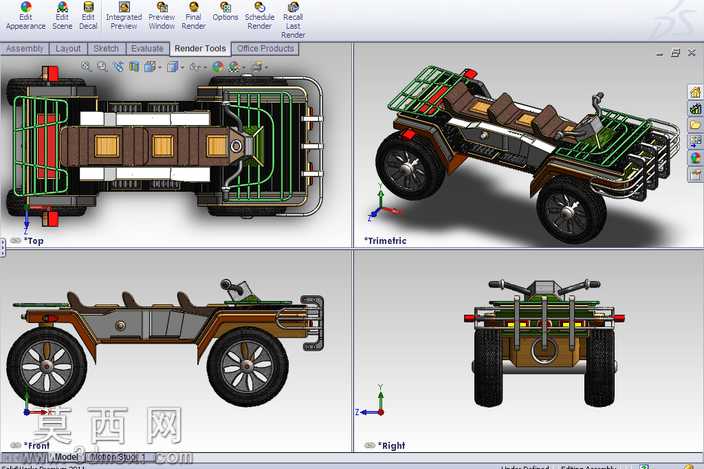Start the Integrated Preview render
The image size is (704, 469).
click(124, 16)
